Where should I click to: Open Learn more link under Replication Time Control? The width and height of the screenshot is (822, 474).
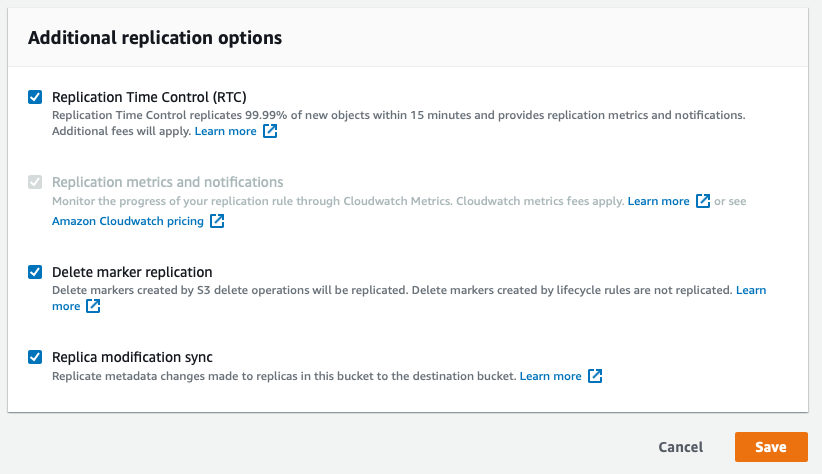[225, 131]
